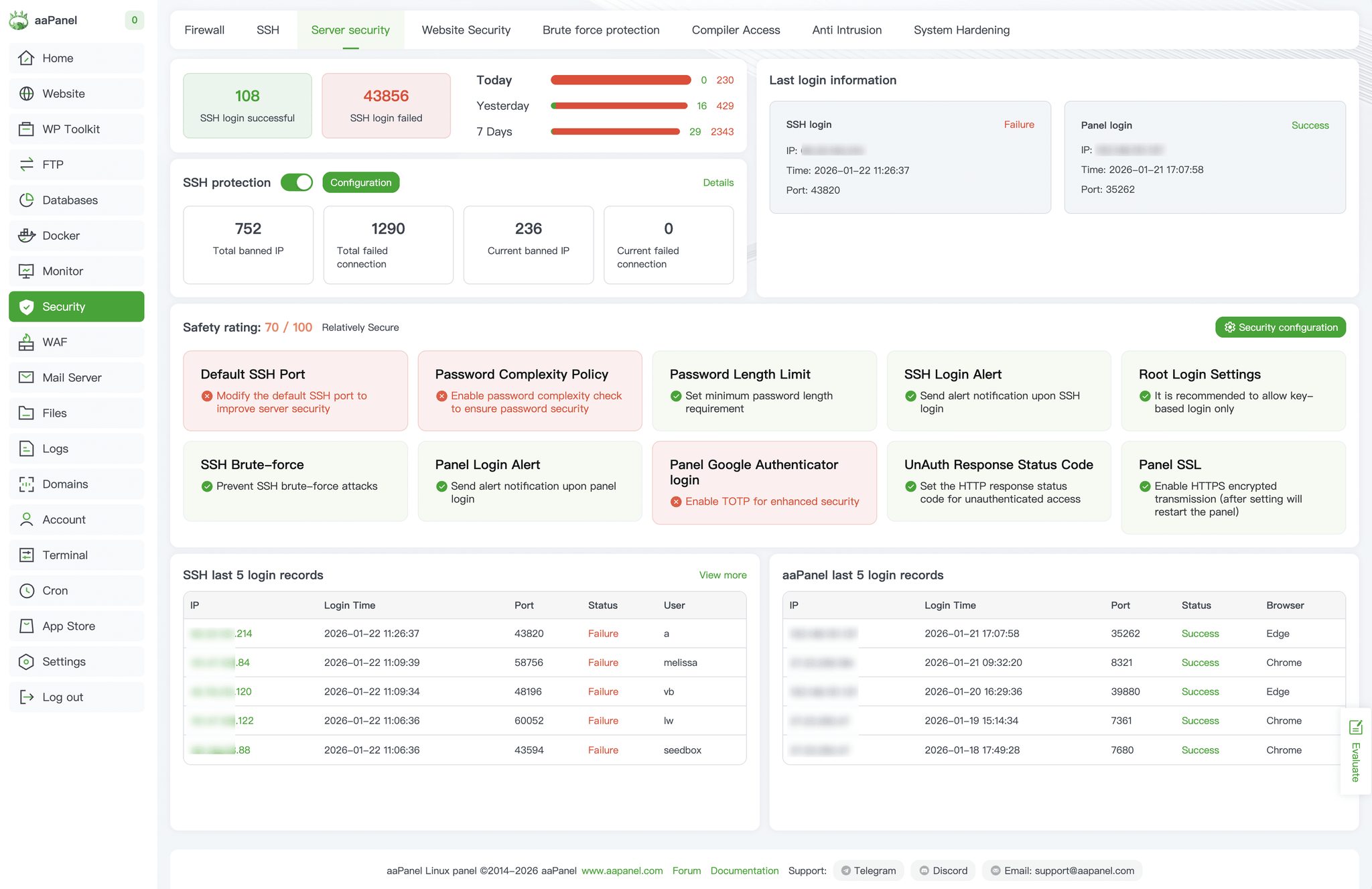Click the App Store bag icon
This screenshot has width=1372, height=889.
tap(26, 626)
